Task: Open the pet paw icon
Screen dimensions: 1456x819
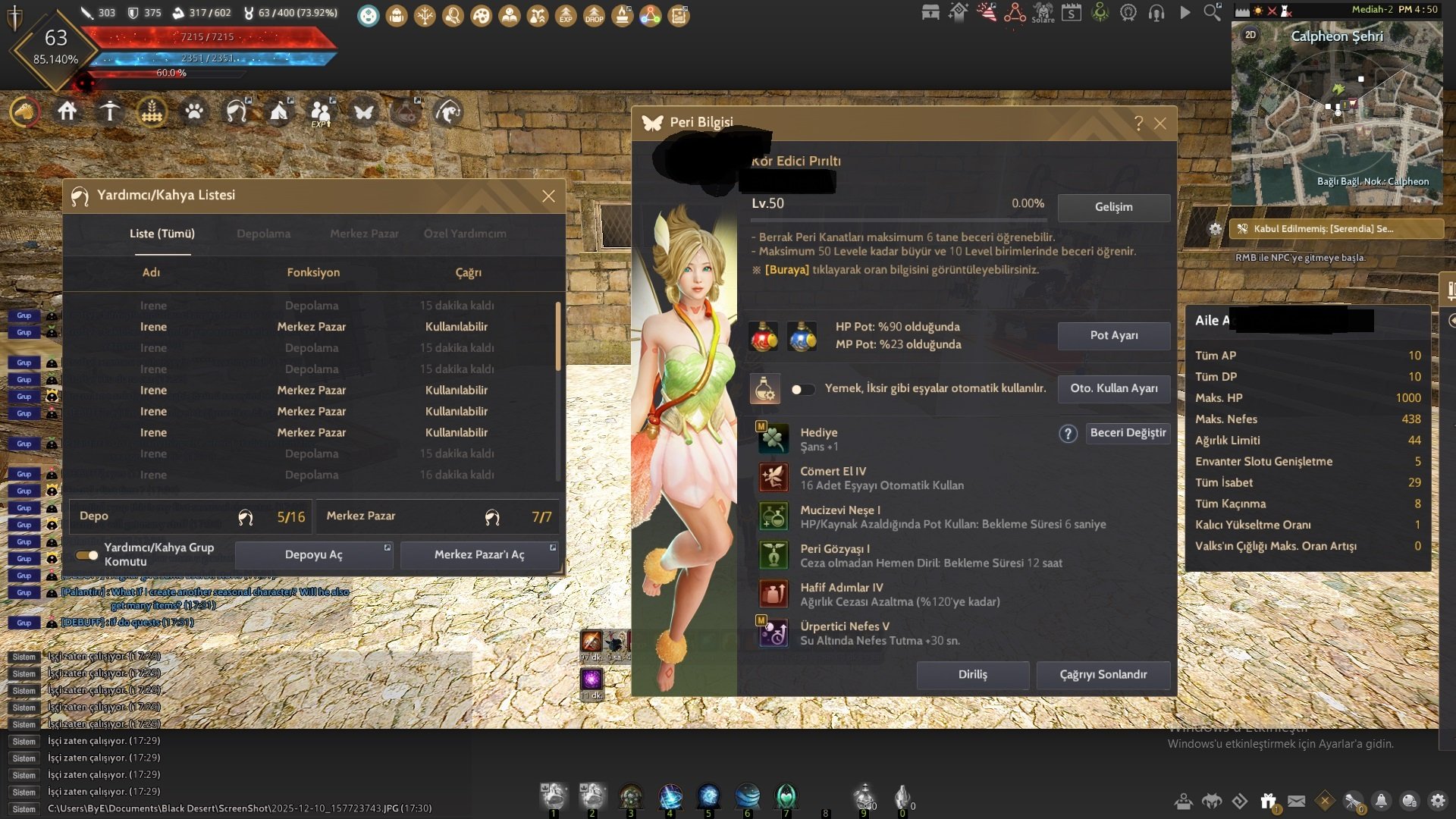Action: click(x=194, y=112)
